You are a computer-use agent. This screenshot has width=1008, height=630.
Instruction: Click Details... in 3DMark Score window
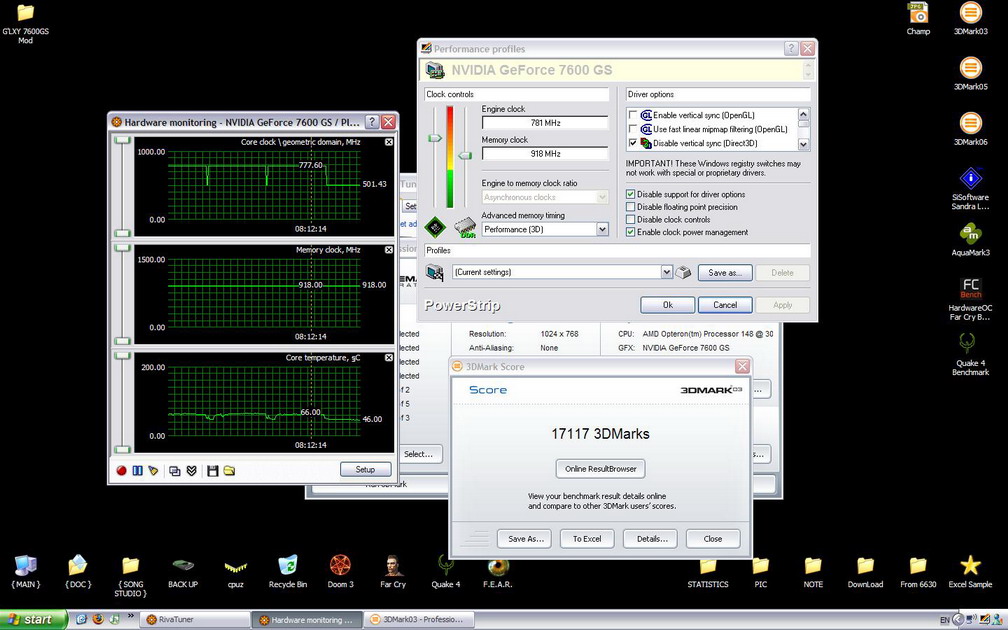click(x=652, y=539)
